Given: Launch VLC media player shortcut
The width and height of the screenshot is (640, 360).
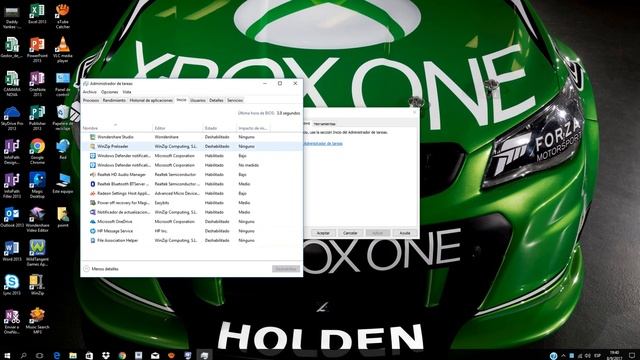Looking at the screenshot, I should tap(62, 49).
